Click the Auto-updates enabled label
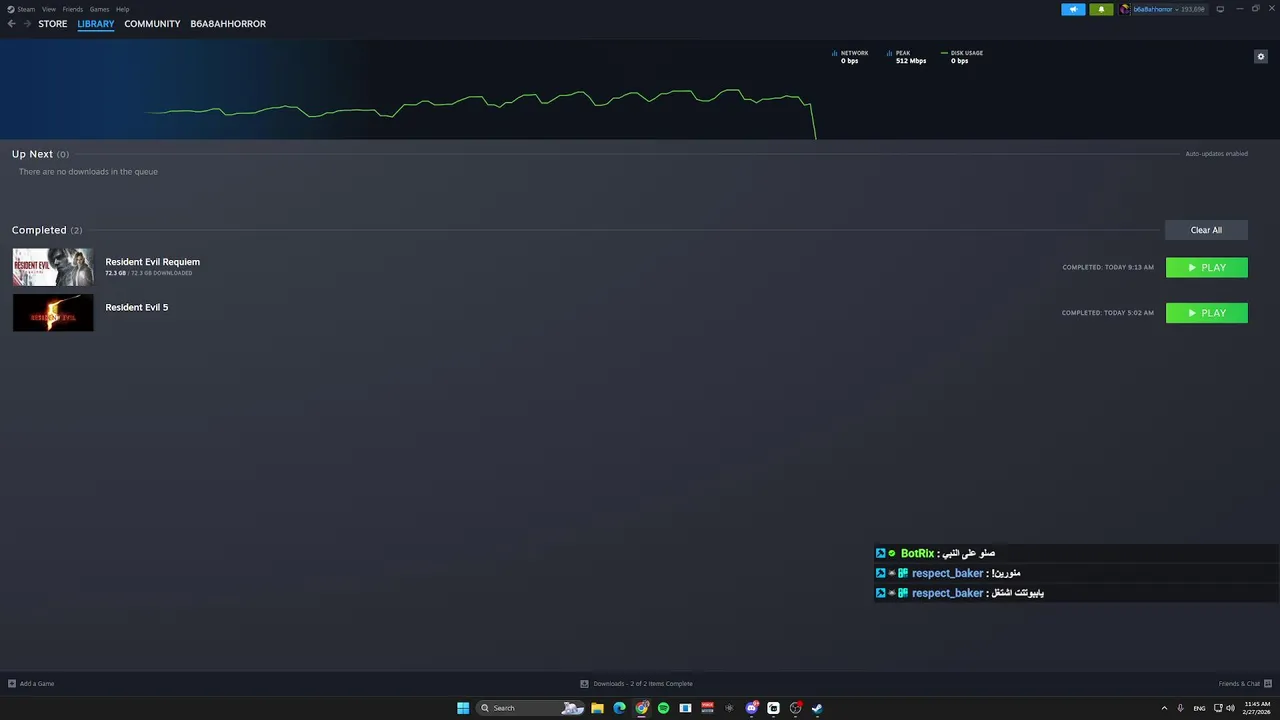Screen dimensions: 1280x720 (1216, 154)
